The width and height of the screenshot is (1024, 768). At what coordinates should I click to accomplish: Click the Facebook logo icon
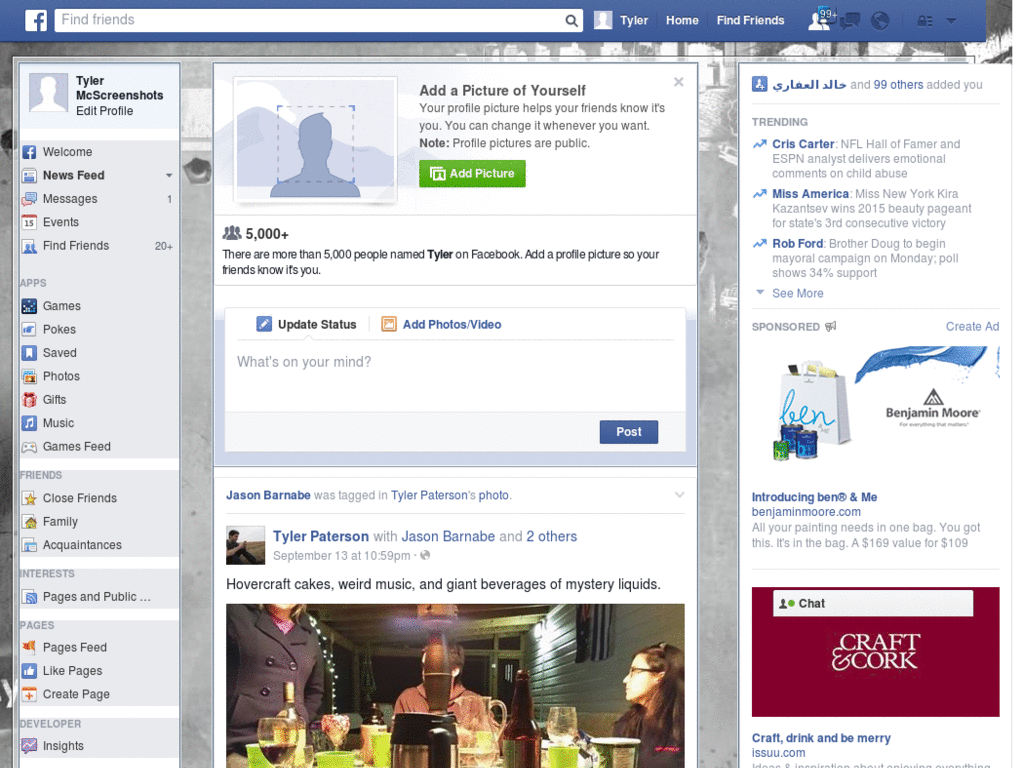tap(36, 20)
